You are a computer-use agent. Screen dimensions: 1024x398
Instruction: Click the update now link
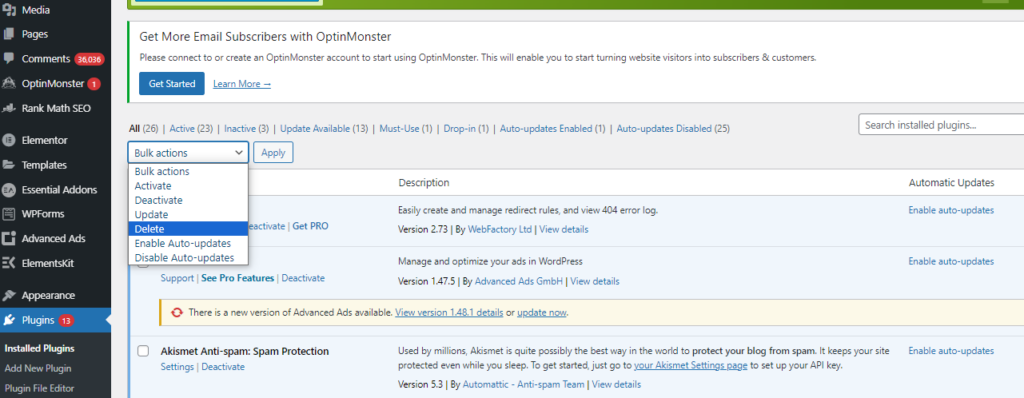pos(541,313)
